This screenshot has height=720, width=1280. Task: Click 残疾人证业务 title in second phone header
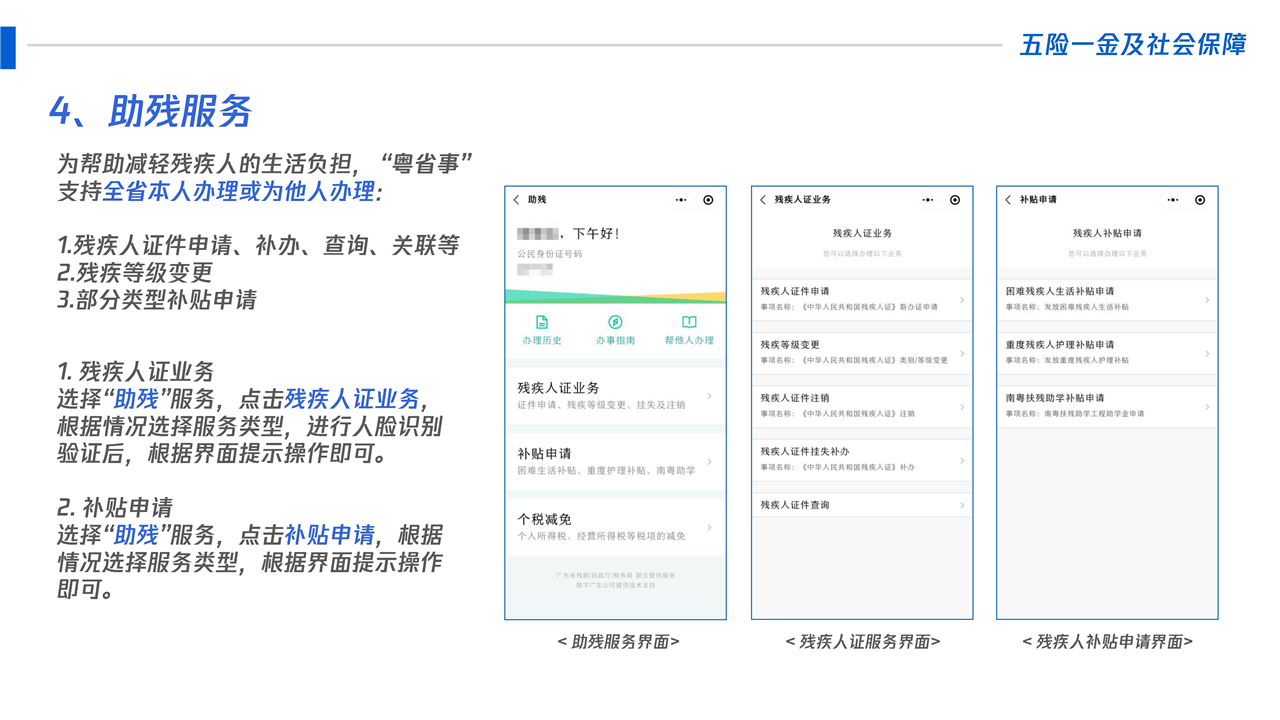pos(802,200)
